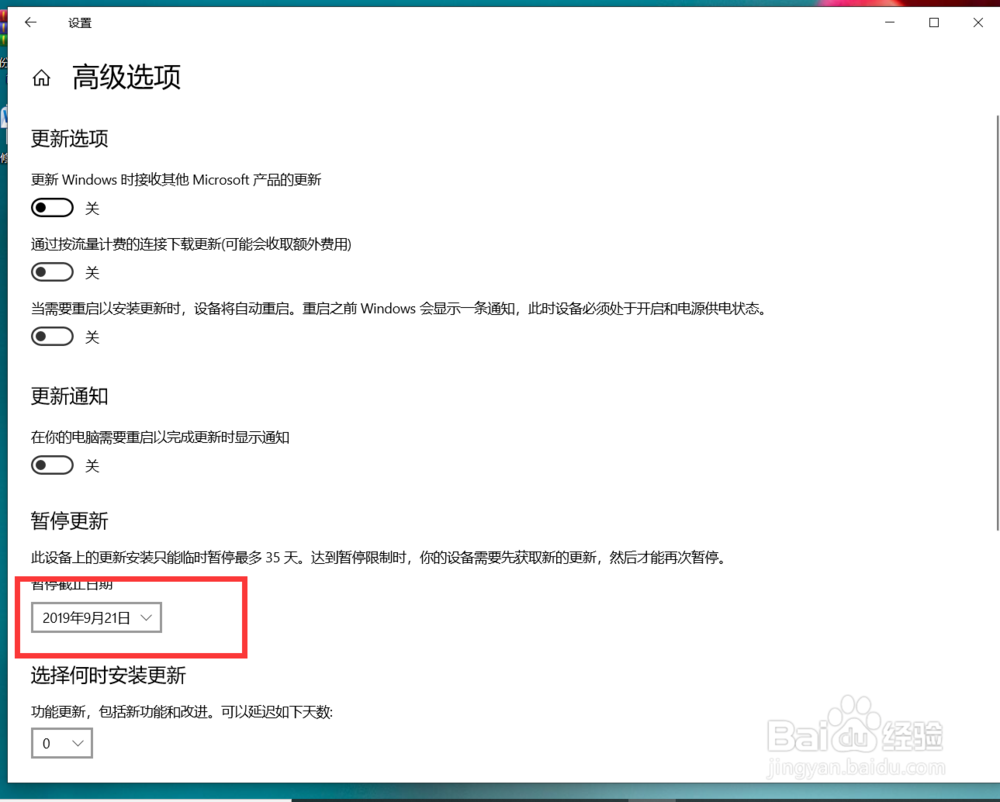
Task: Click the Home icon beside 高级选项
Action: (41, 77)
